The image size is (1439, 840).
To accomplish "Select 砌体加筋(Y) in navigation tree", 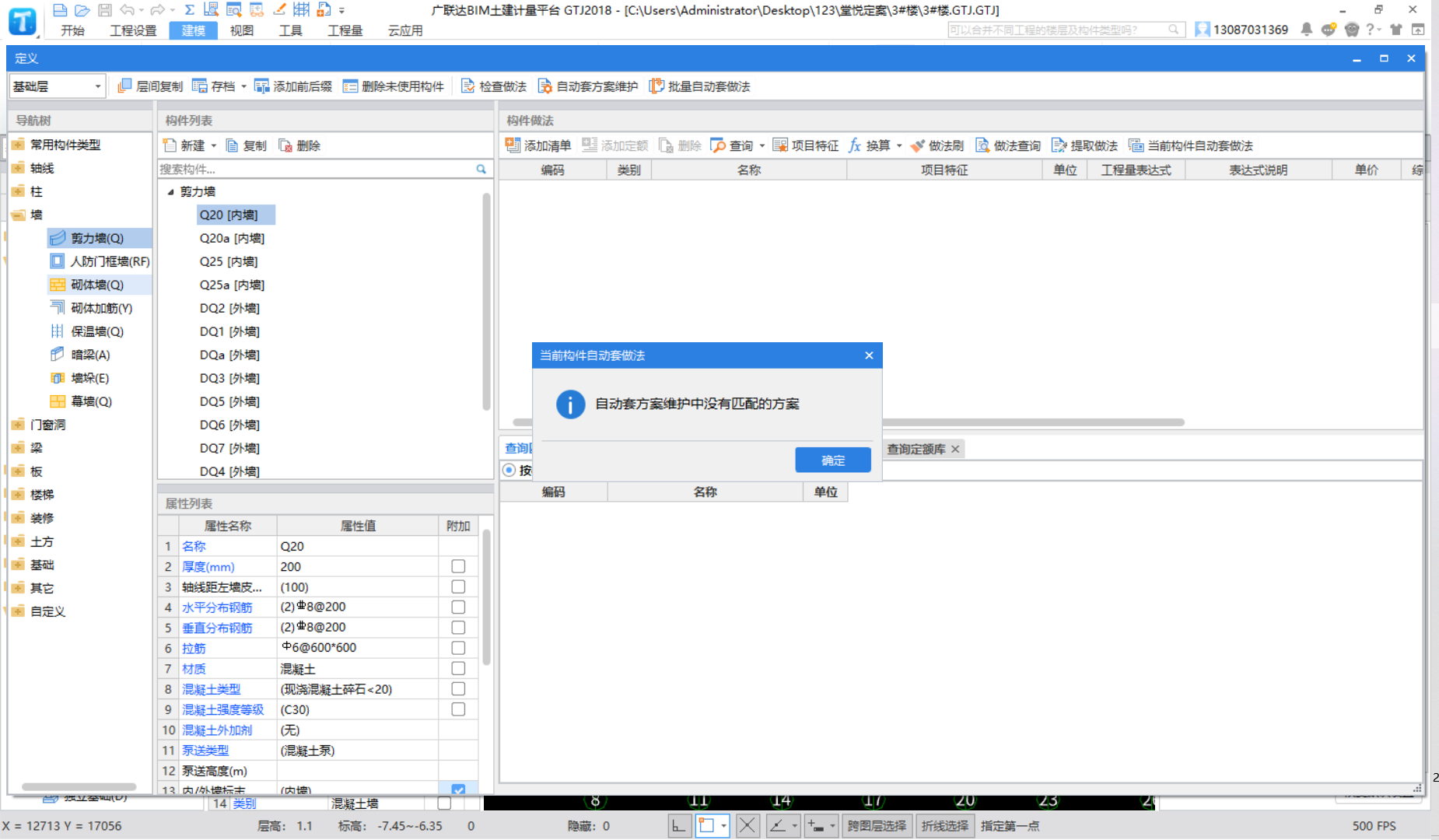I will [x=92, y=308].
